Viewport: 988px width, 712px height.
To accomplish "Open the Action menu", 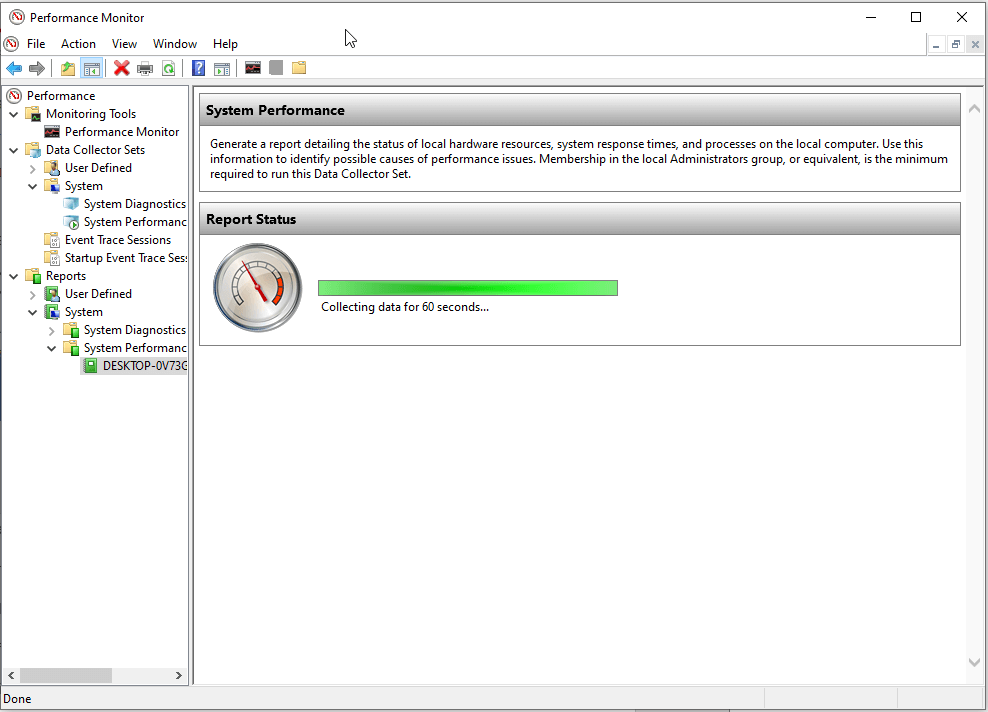I will pos(78,43).
